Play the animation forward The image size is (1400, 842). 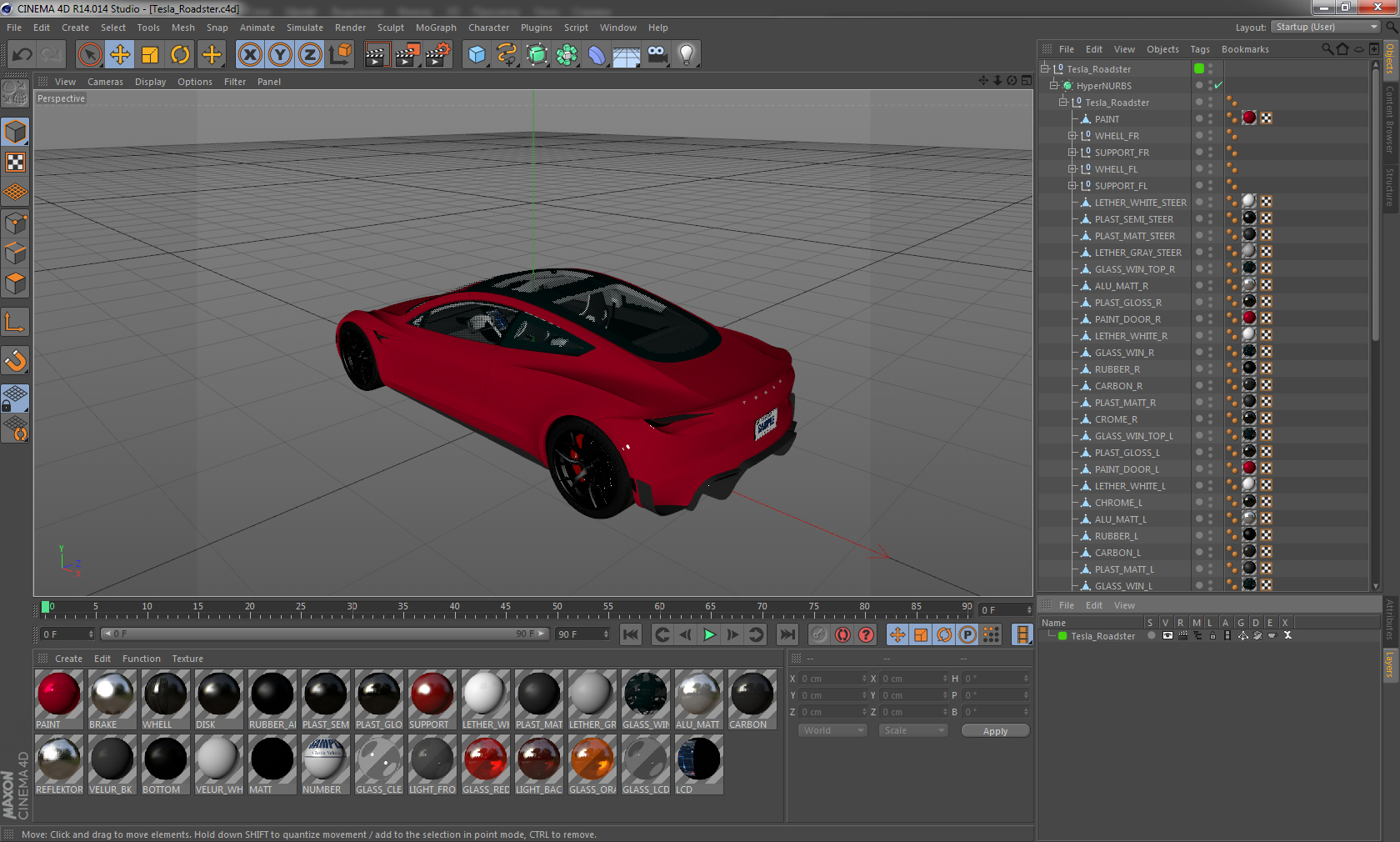coord(709,634)
